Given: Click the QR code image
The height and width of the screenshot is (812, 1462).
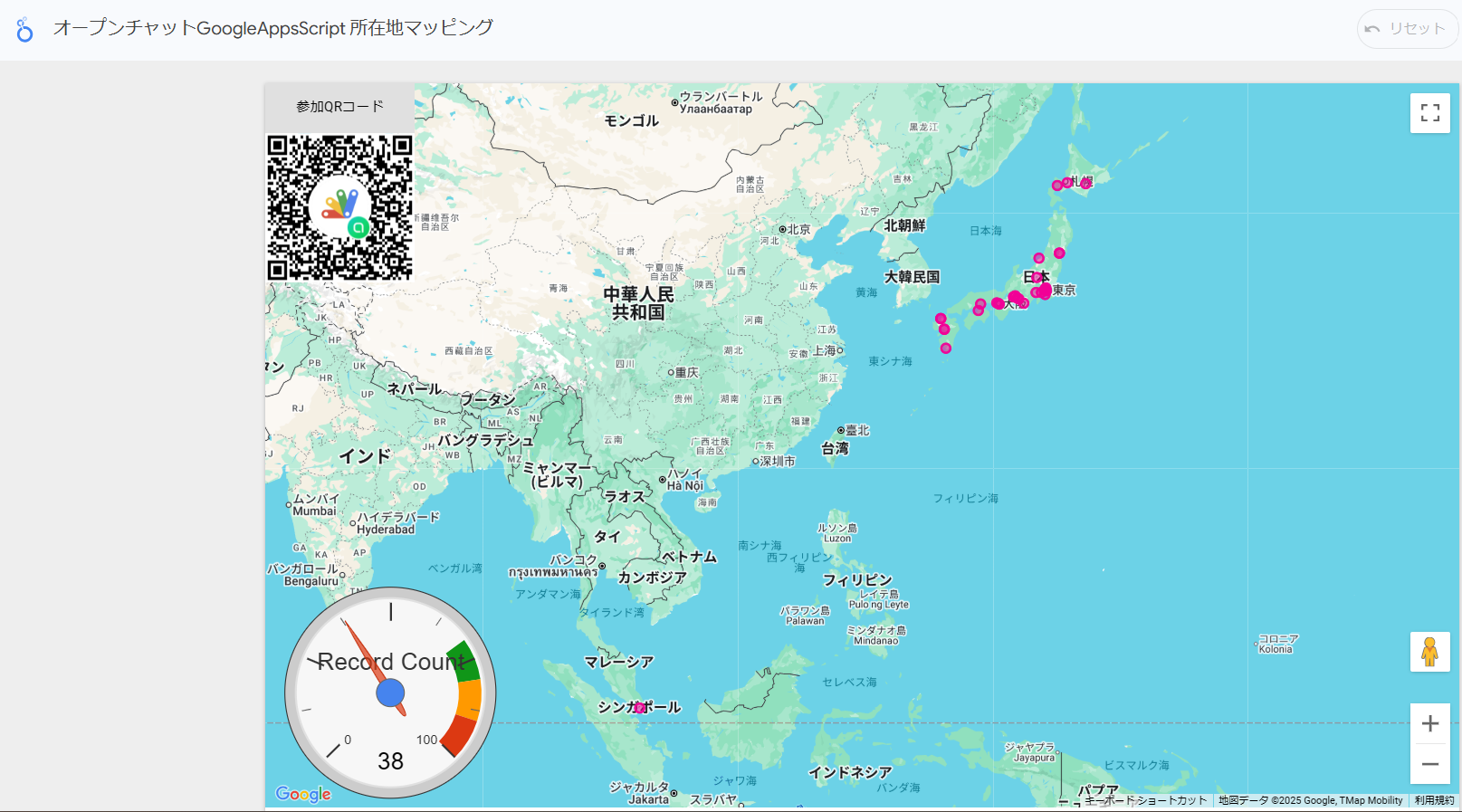Looking at the screenshot, I should tap(340, 208).
